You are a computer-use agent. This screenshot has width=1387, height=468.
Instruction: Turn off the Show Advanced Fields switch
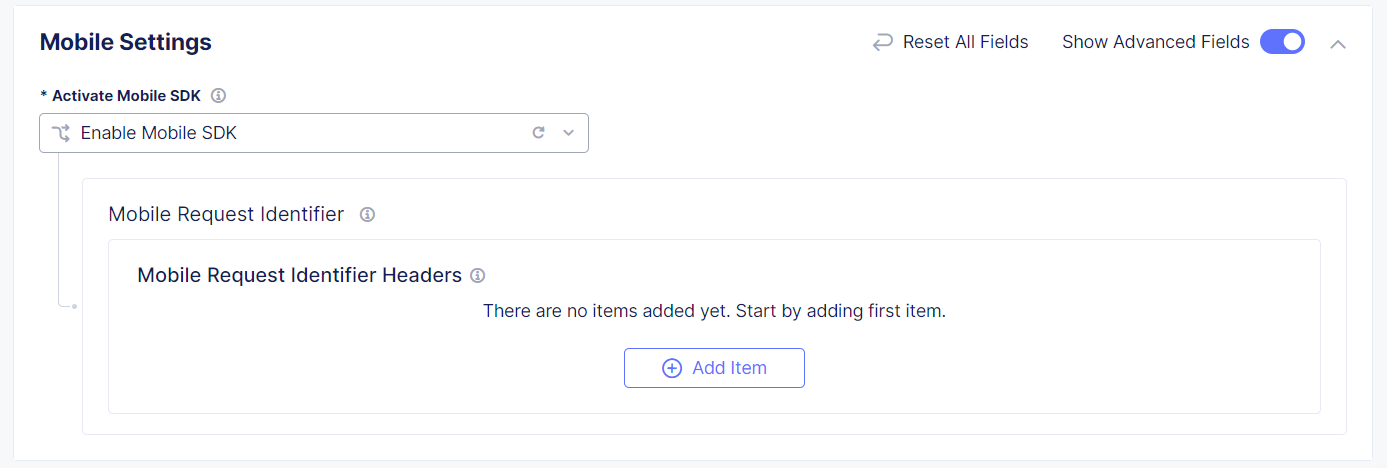pyautogui.click(x=1282, y=42)
